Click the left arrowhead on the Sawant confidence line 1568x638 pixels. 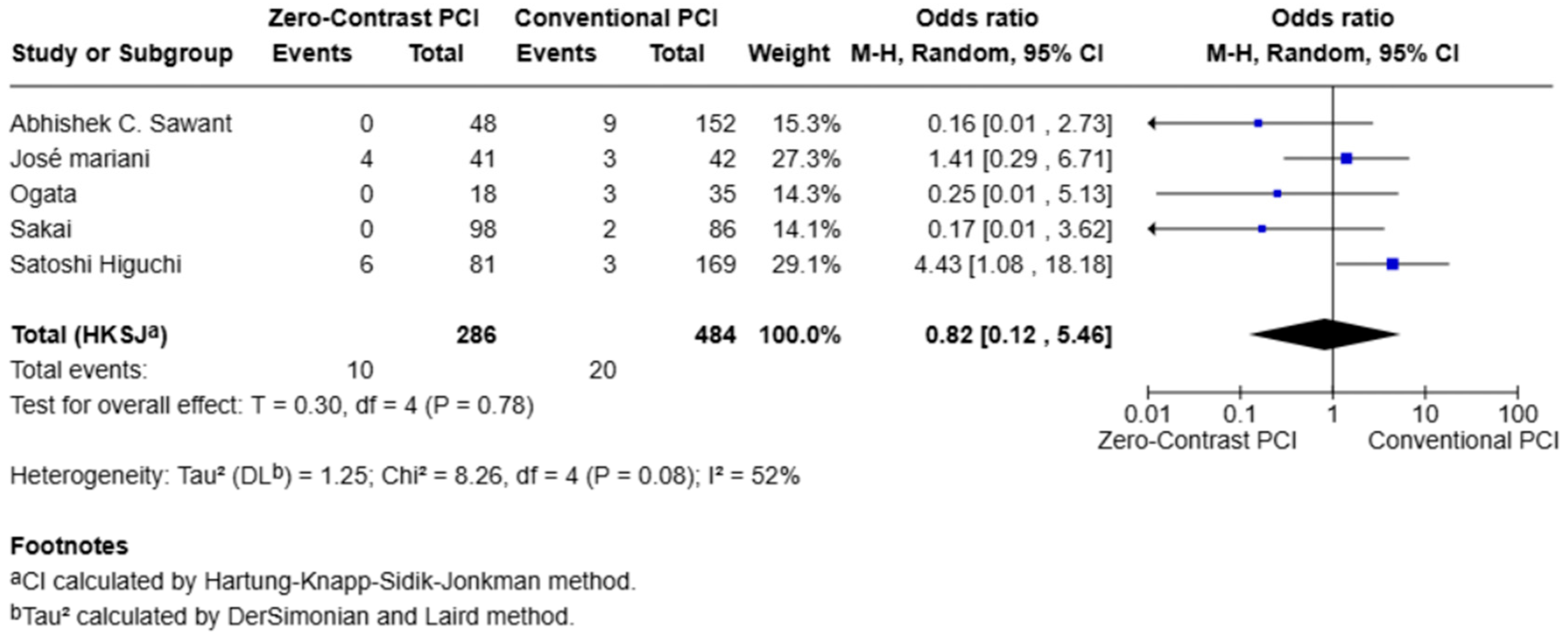pos(1152,124)
